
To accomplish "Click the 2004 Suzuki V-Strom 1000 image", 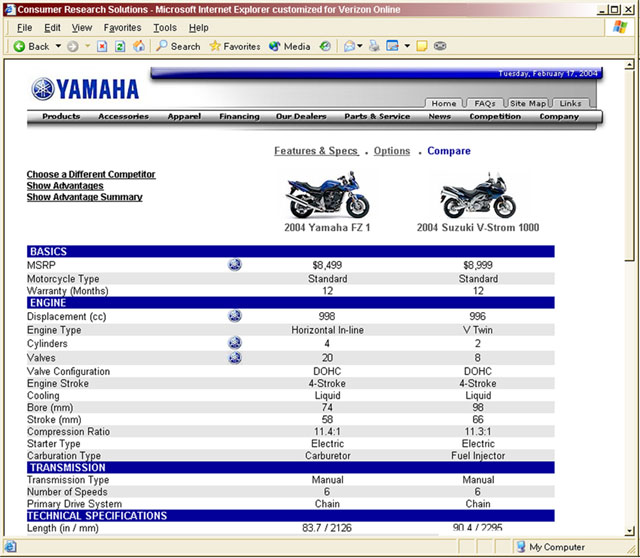I will click(478, 196).
